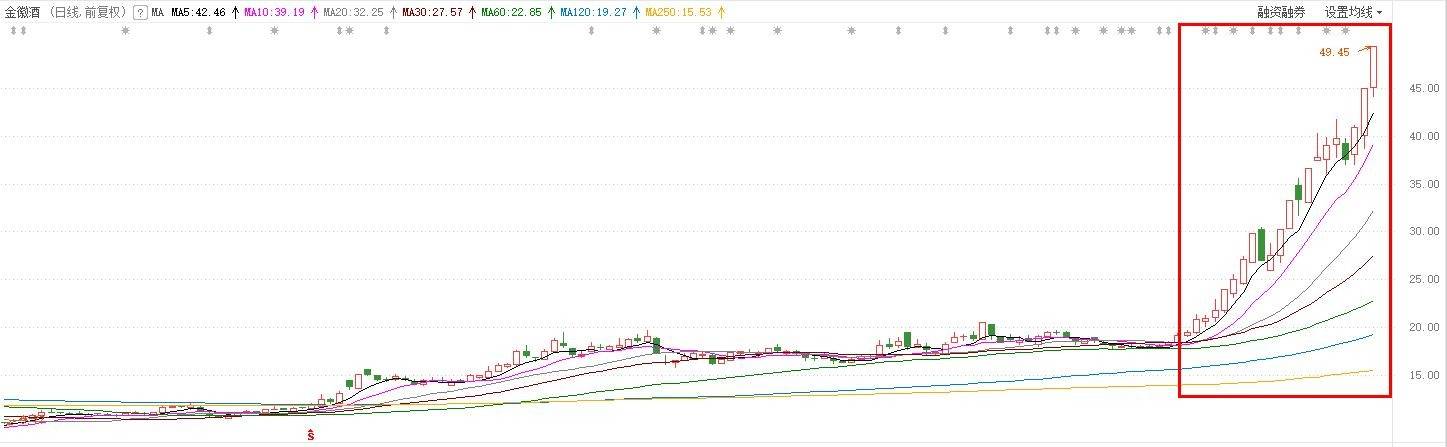Click the blue up arrow beside MA120
Viewport: 1447px width, 447px height.
pos(636,13)
